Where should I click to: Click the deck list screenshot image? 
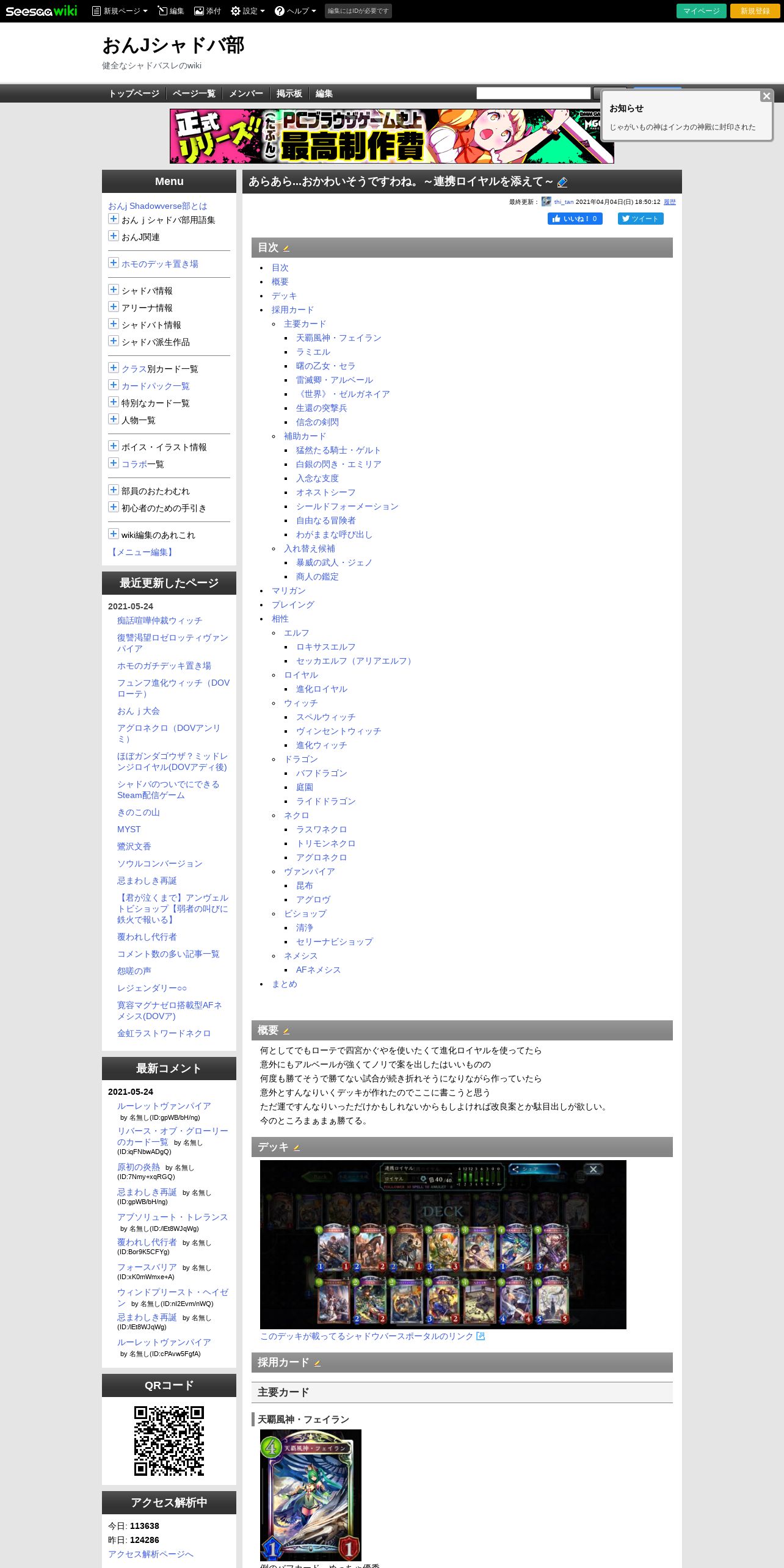click(443, 1244)
